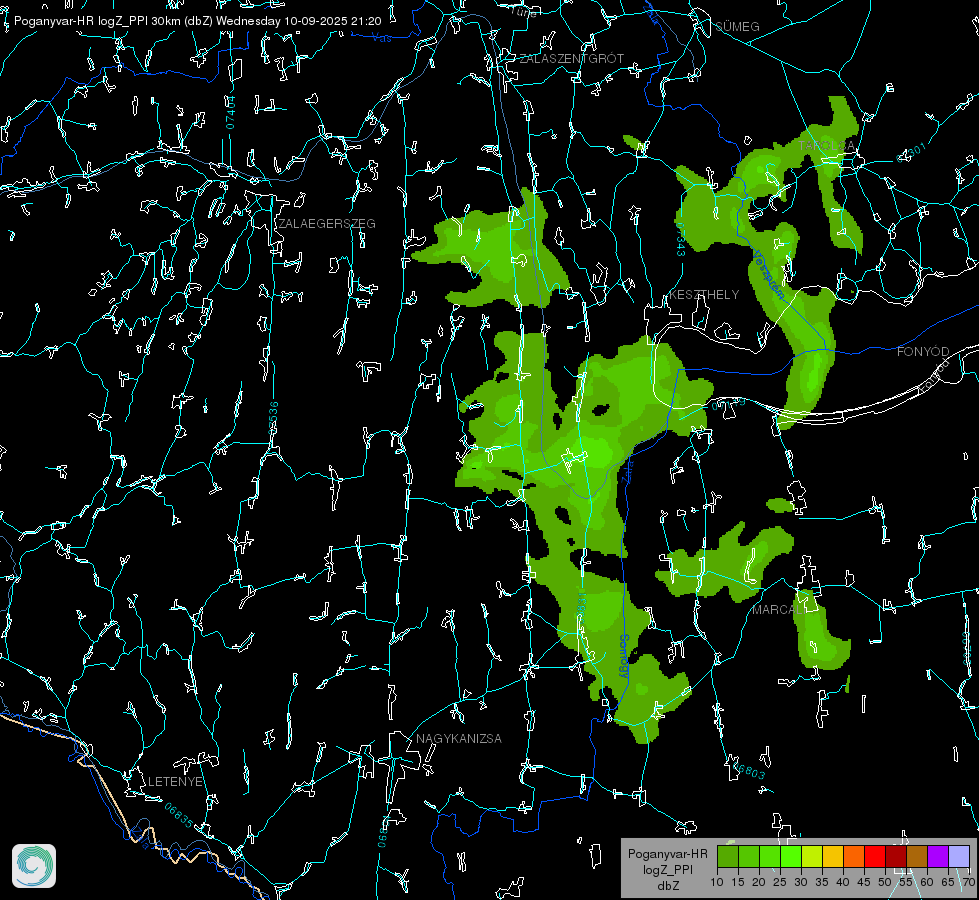Click the legend scale value 45
979x900 pixels.
coord(864,882)
